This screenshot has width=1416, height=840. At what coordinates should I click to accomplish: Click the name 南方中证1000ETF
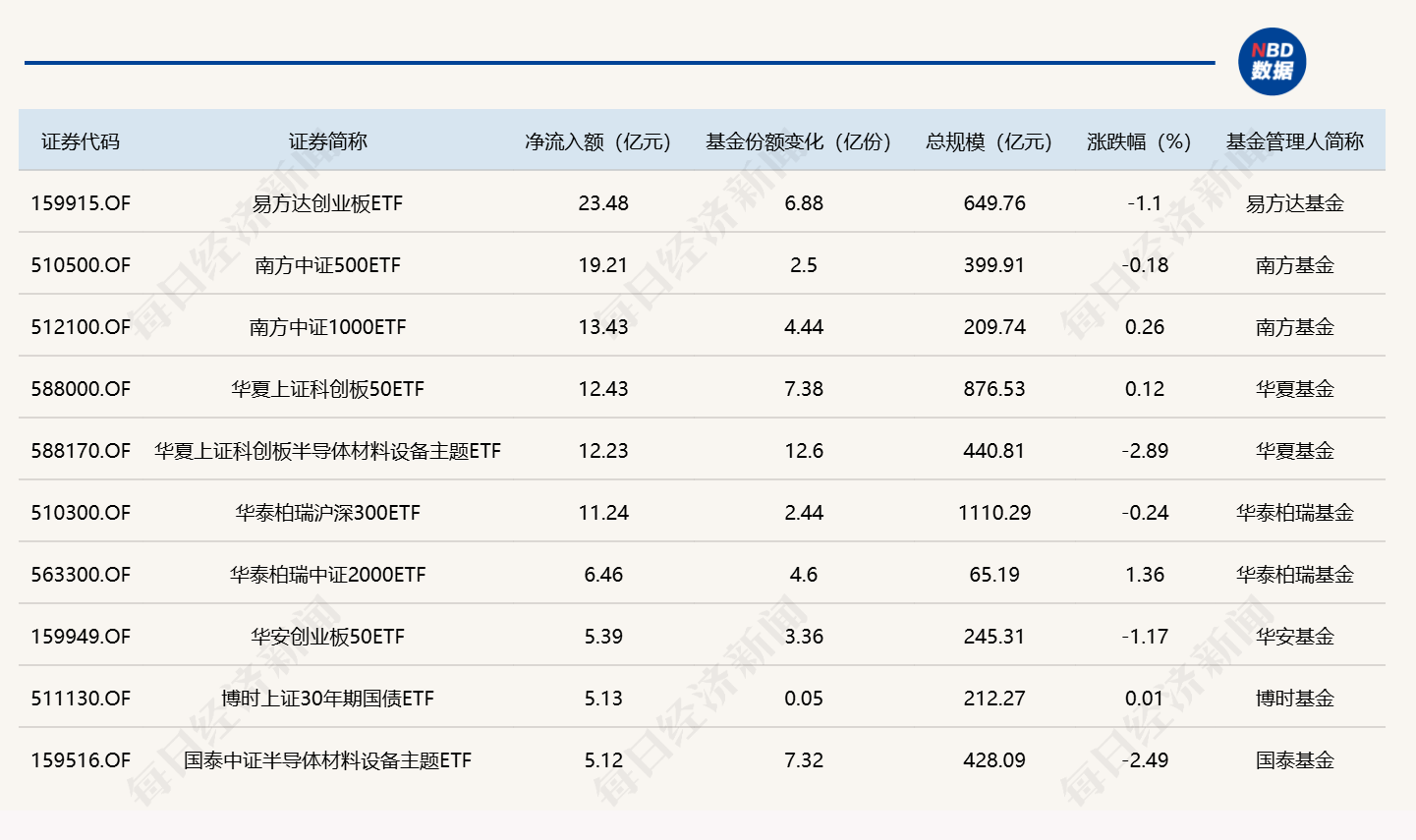328,327
